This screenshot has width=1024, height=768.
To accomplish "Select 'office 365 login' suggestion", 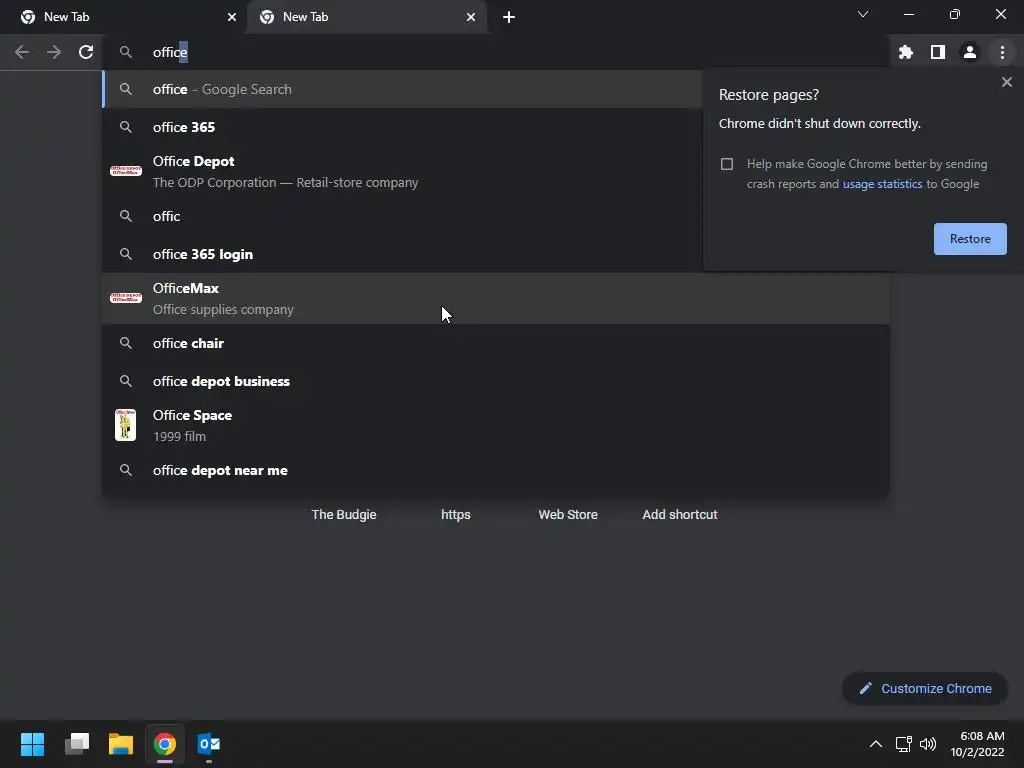I will [402, 255].
